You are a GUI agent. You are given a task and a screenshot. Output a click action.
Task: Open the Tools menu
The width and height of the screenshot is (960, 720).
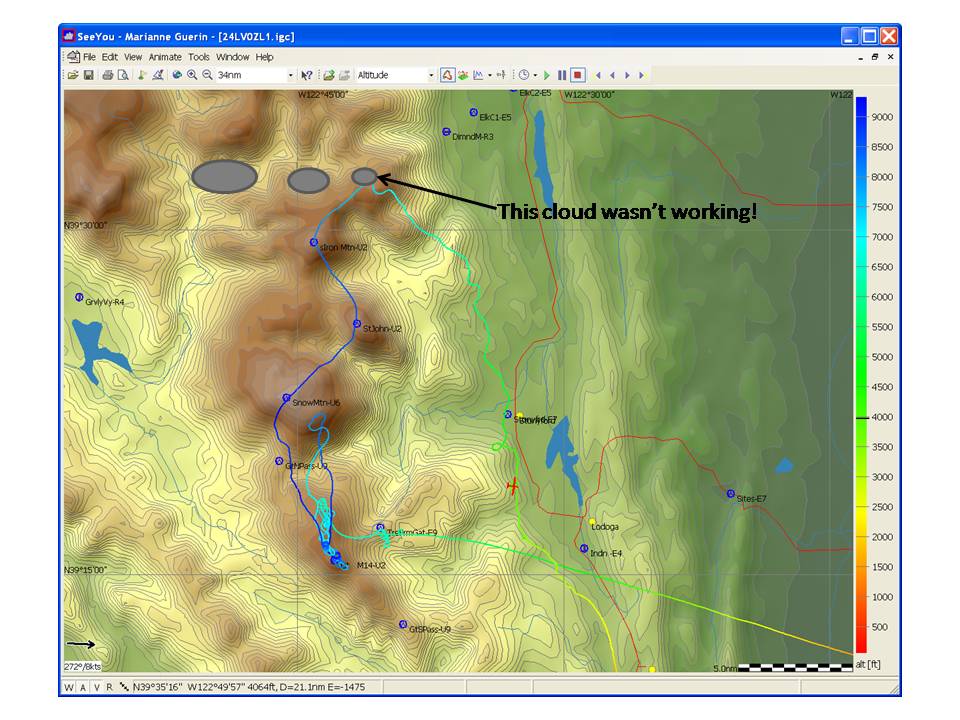coord(199,57)
